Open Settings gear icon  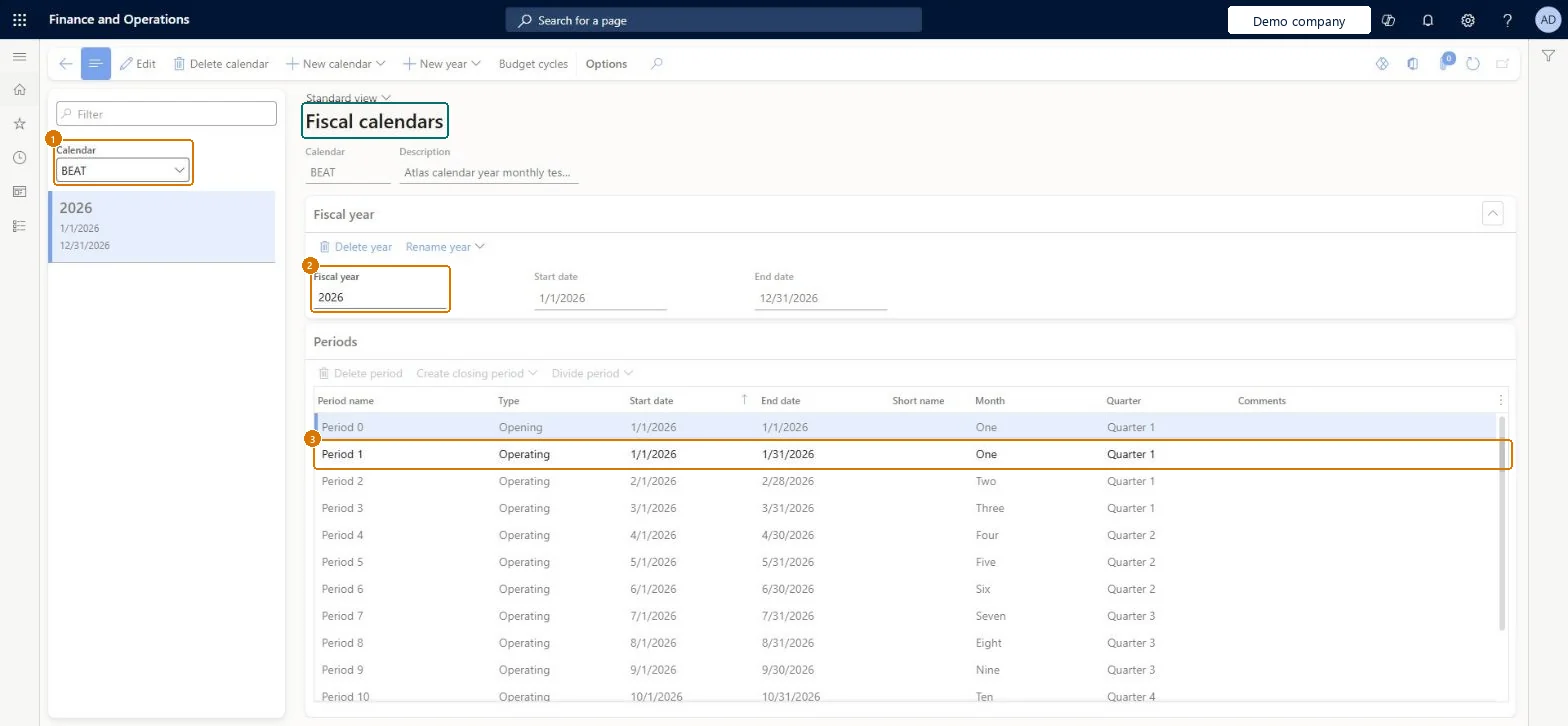click(1468, 20)
